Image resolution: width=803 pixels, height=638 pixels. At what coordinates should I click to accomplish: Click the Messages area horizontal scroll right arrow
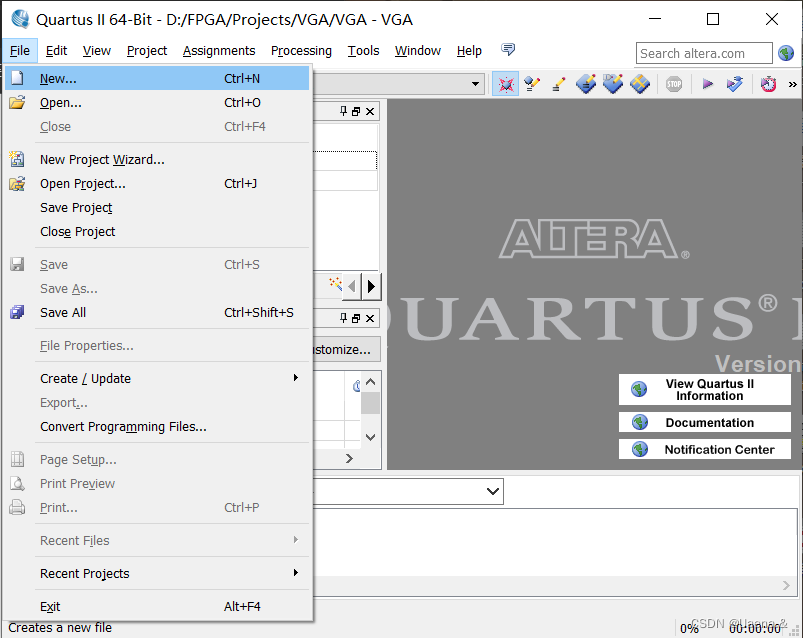click(787, 585)
